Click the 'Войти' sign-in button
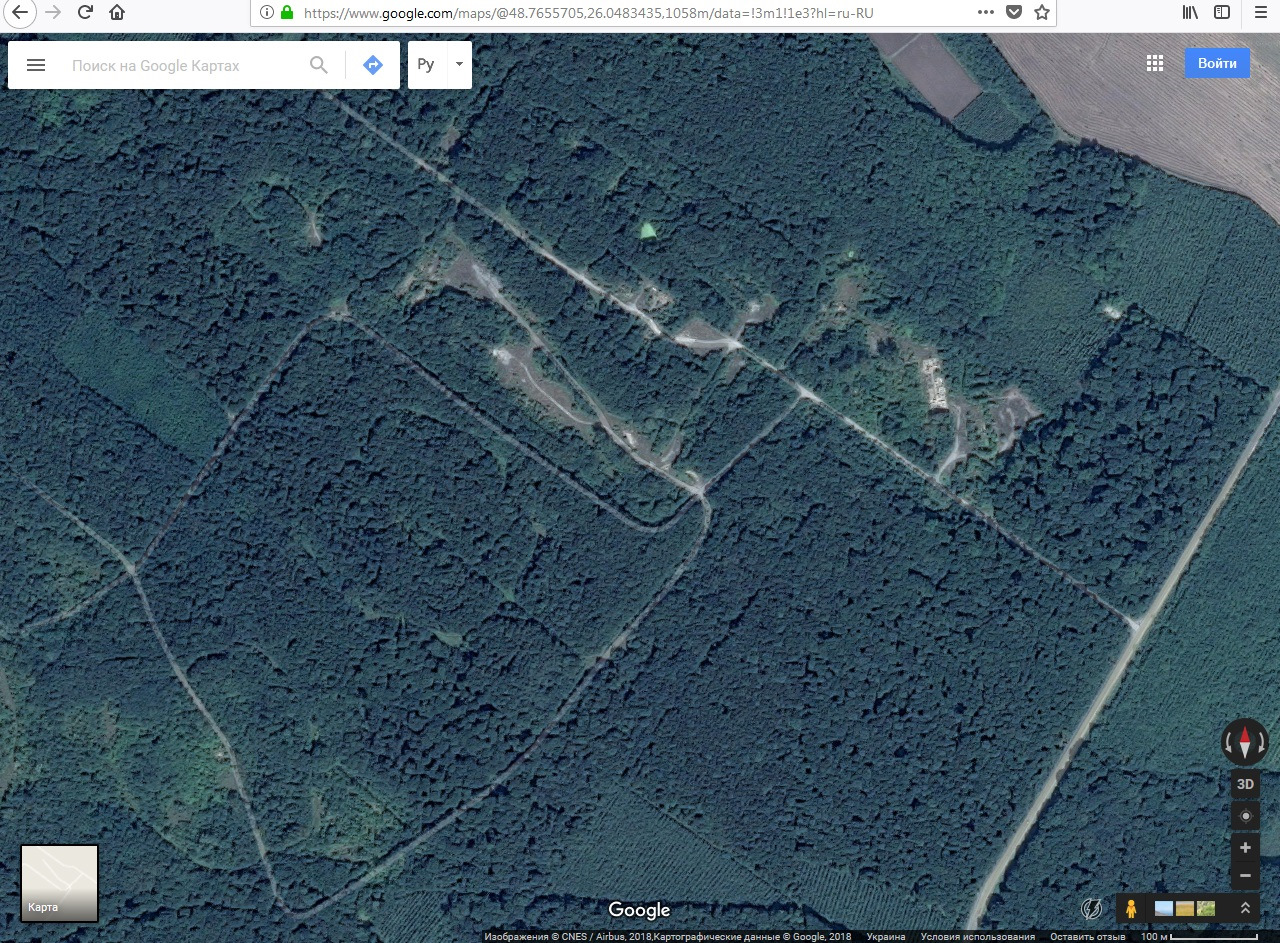 click(1217, 63)
